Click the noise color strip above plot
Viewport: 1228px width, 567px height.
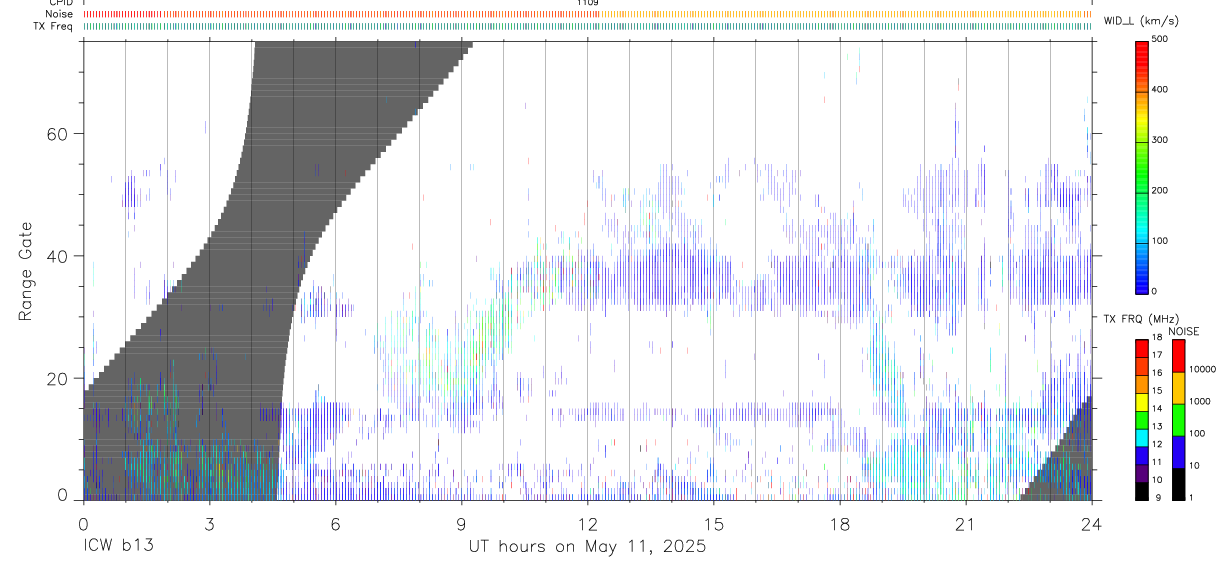[587, 14]
